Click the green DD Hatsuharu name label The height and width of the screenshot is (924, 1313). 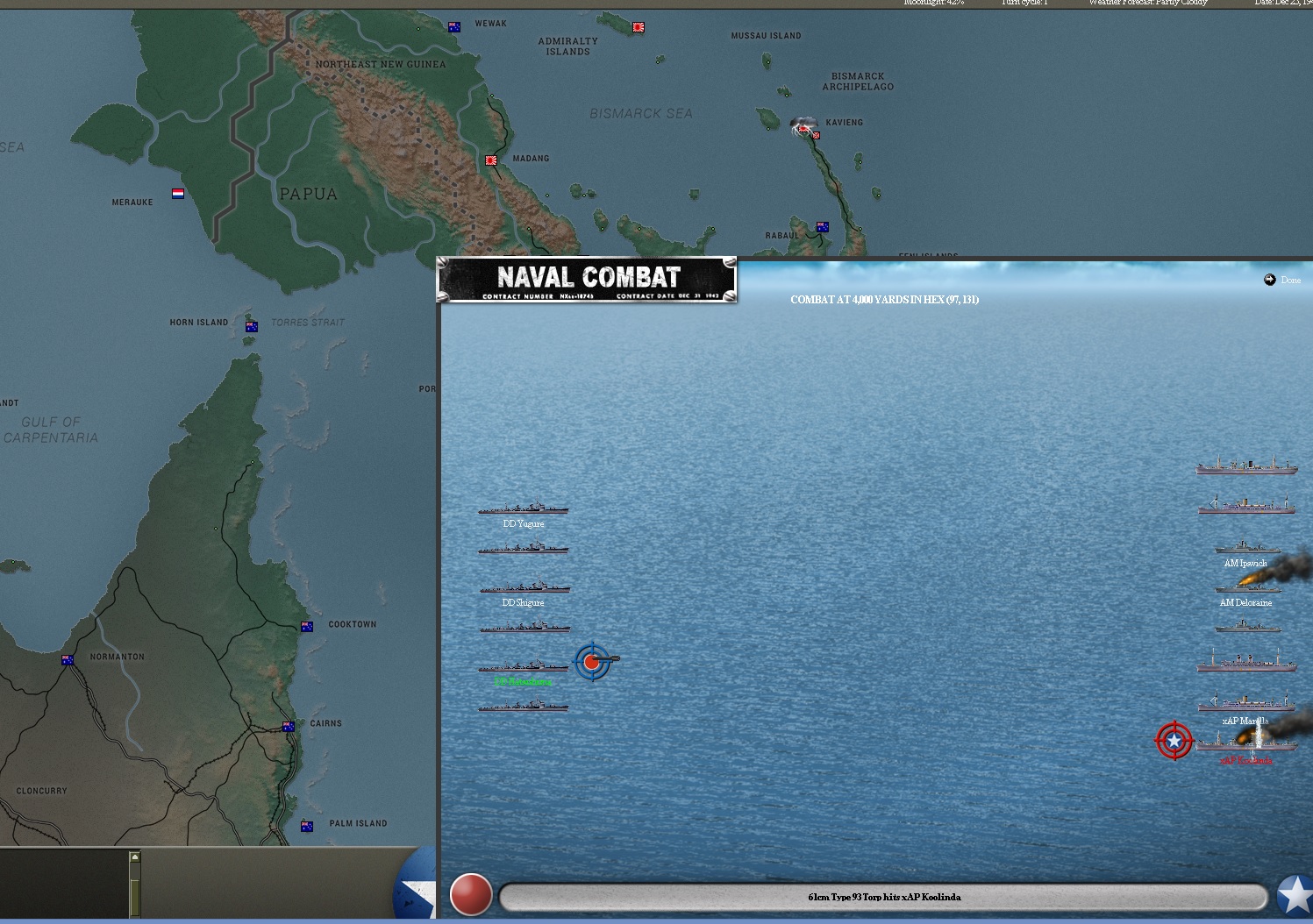click(x=523, y=681)
